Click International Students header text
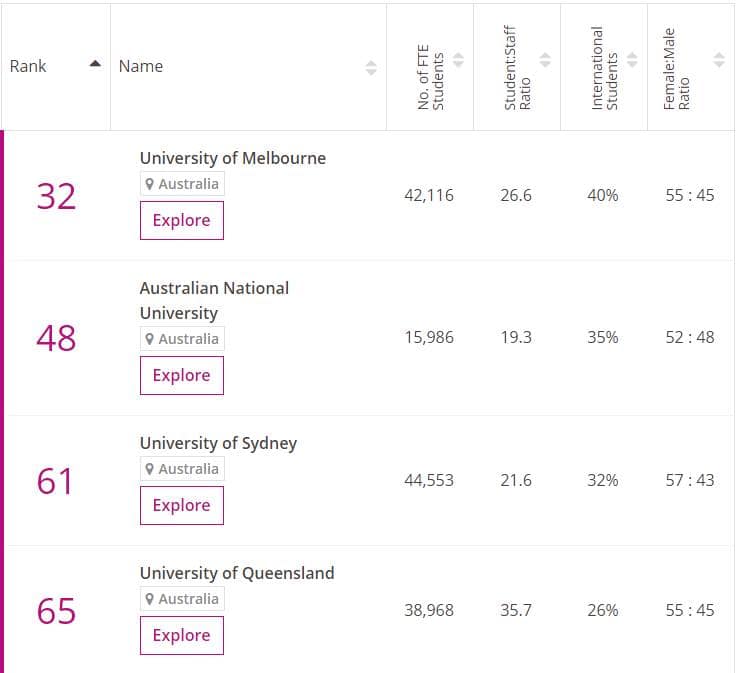Image resolution: width=738 pixels, height=673 pixels. (x=604, y=68)
